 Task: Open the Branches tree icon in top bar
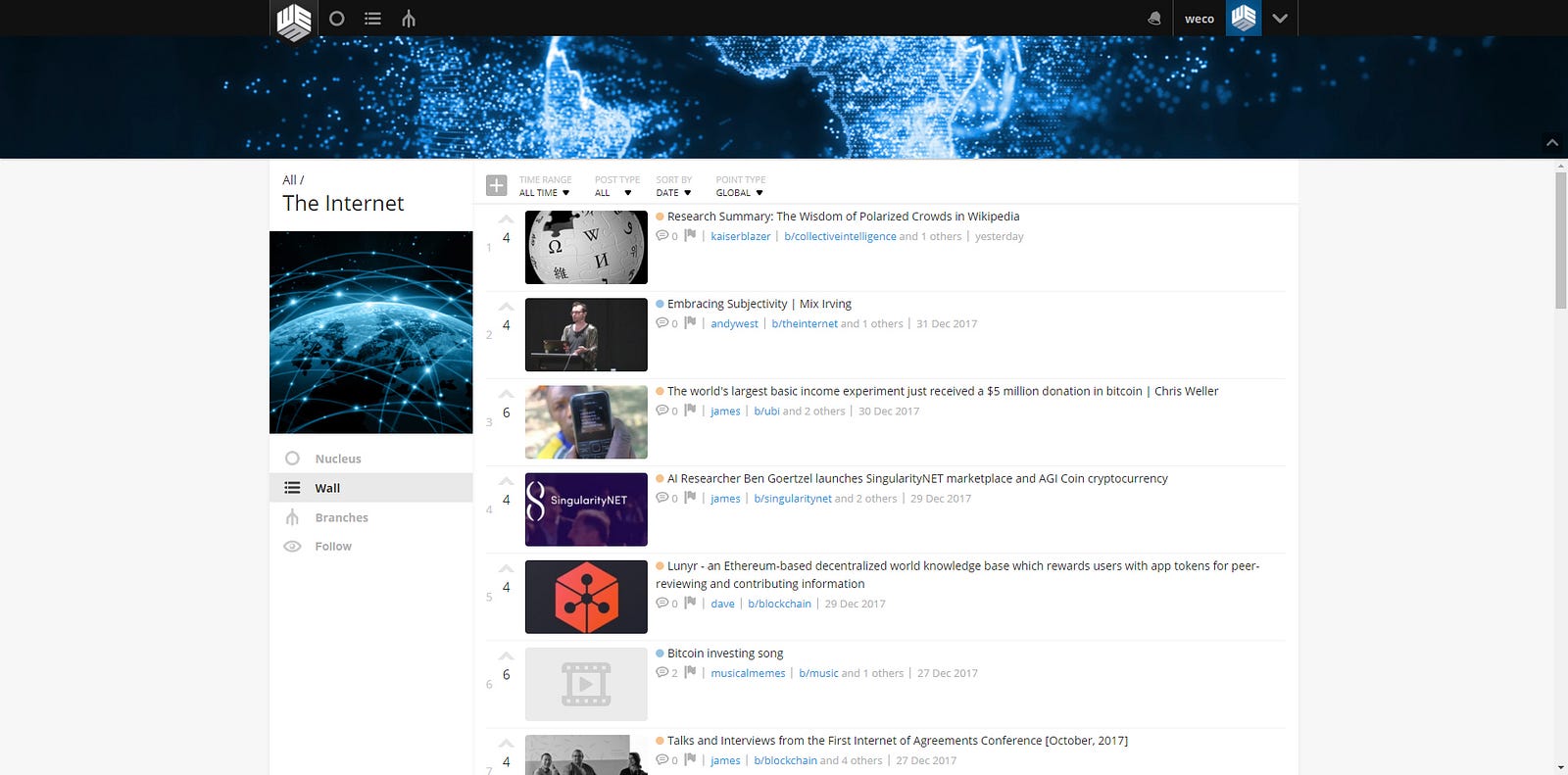pyautogui.click(x=409, y=19)
